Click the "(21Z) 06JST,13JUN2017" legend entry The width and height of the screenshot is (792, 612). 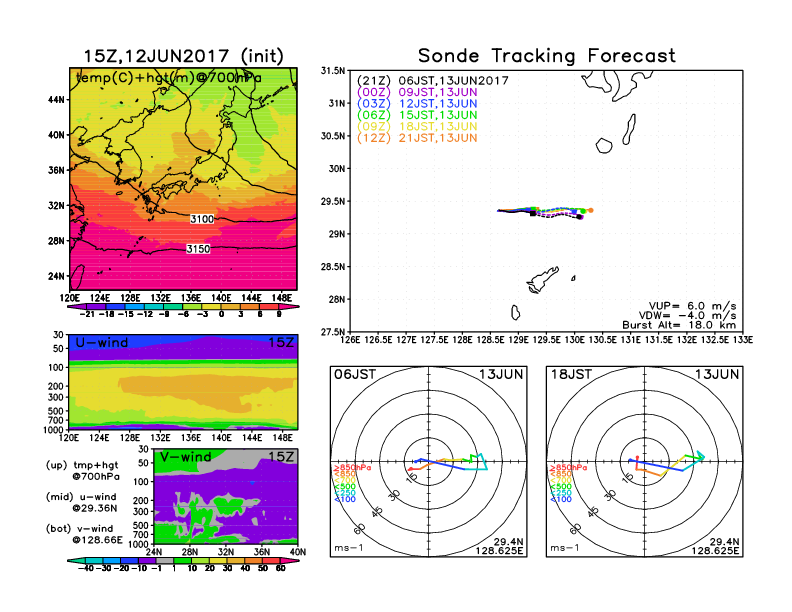(x=432, y=81)
